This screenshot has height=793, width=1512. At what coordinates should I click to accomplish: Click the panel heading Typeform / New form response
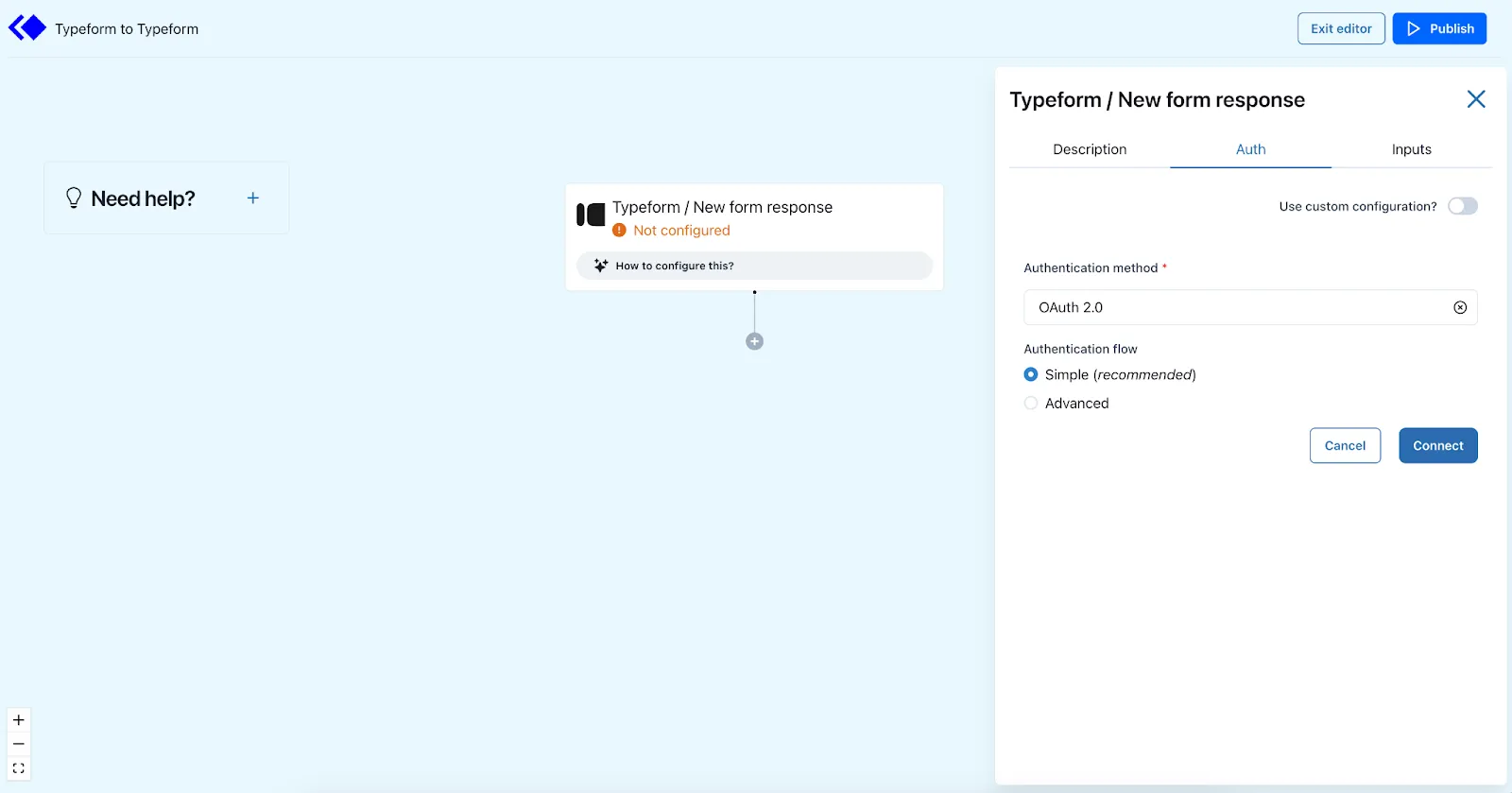pos(1157,100)
